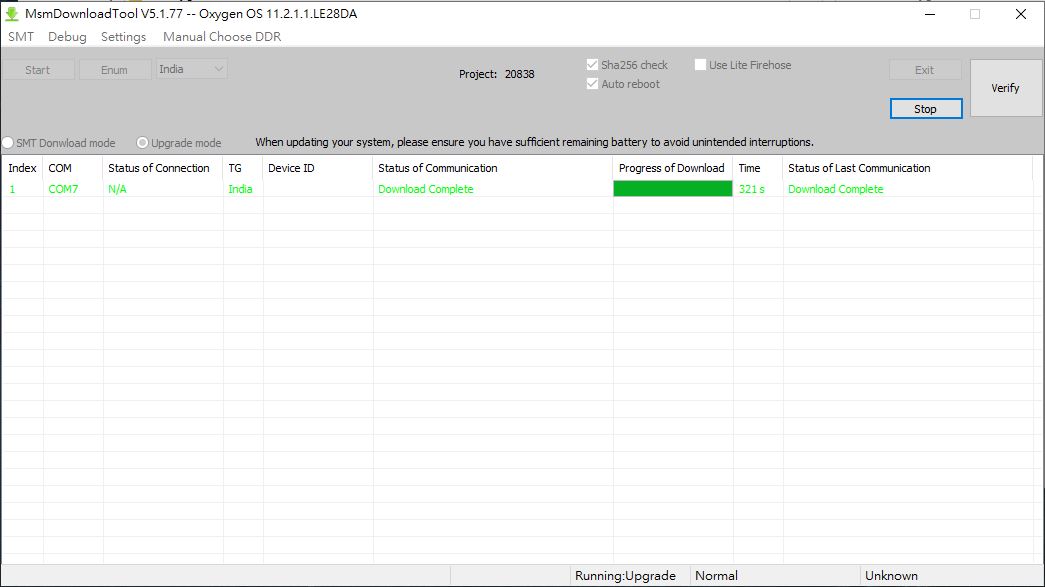Click Unknown in the status bar
Viewport: 1045px width, 587px height.
pos(891,576)
